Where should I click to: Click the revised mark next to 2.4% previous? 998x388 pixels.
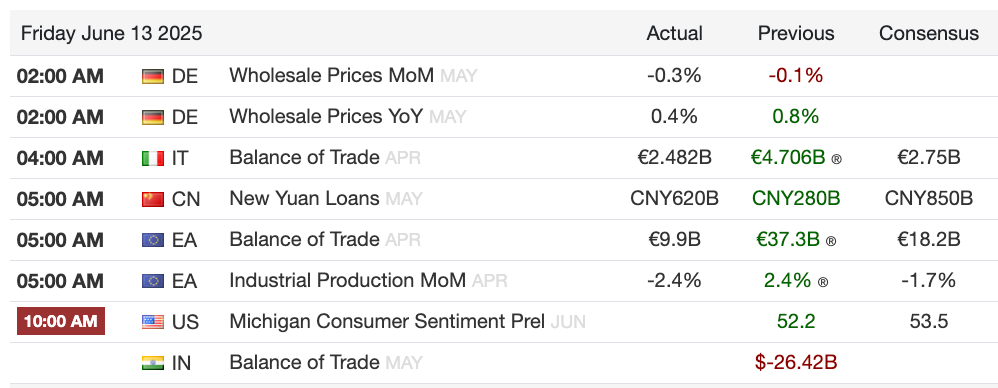click(822, 282)
